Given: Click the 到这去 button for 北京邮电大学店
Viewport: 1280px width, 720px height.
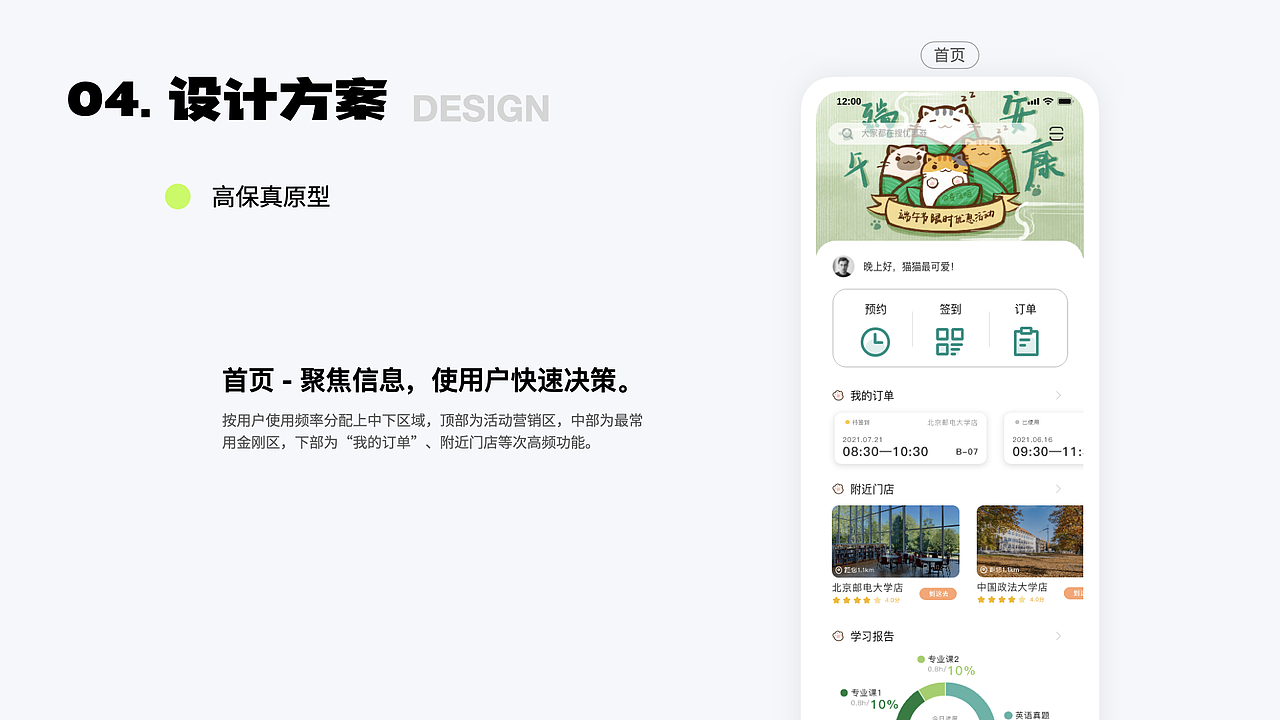Looking at the screenshot, I should pyautogui.click(x=938, y=594).
